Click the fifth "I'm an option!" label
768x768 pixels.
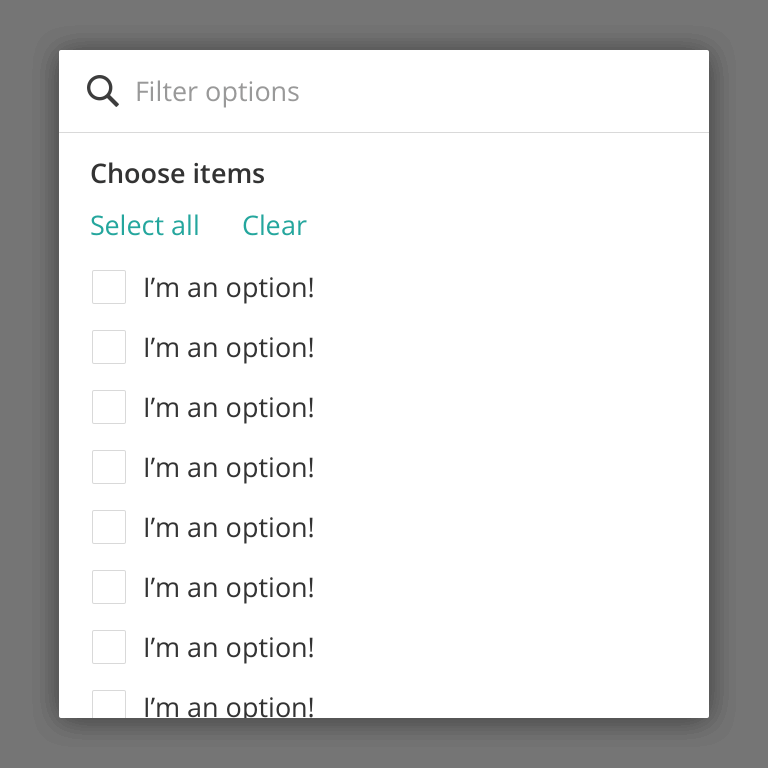(229, 528)
